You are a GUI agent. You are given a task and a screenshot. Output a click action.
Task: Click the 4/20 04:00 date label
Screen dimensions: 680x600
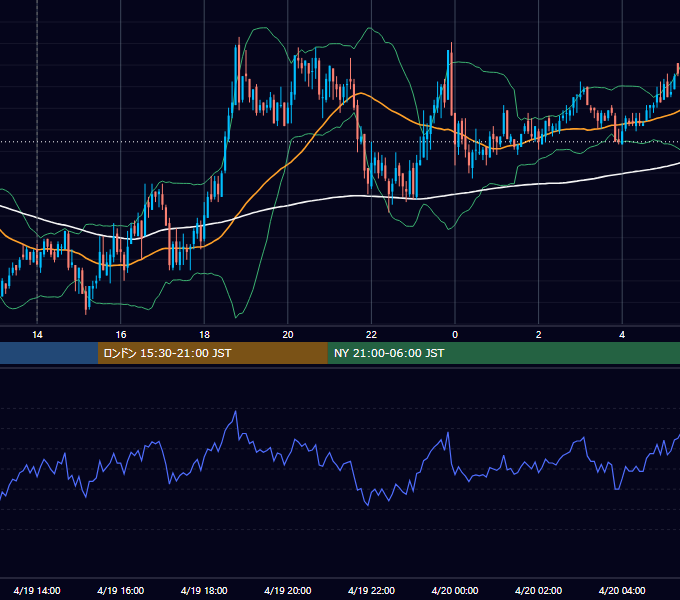pos(622,590)
